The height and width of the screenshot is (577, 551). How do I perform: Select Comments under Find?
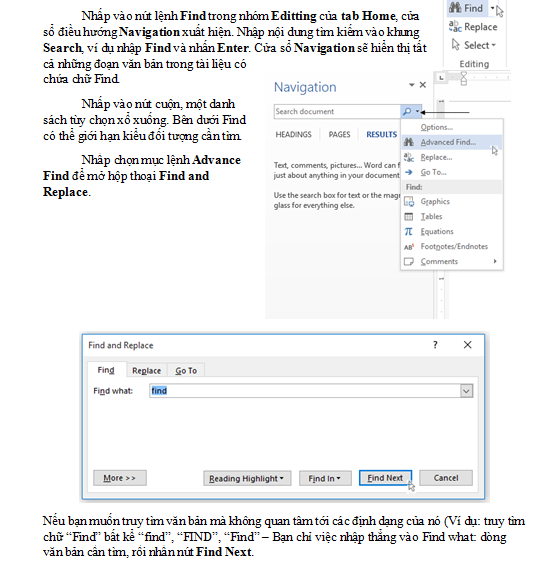tap(452, 262)
